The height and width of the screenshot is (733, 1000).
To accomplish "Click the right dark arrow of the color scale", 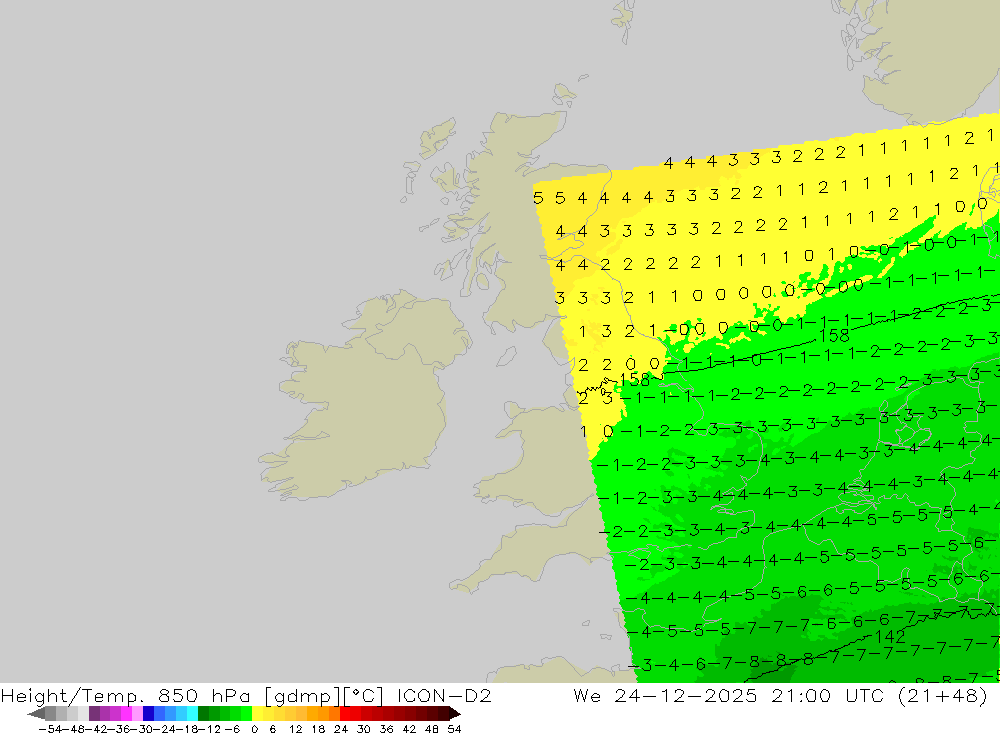I will (454, 713).
